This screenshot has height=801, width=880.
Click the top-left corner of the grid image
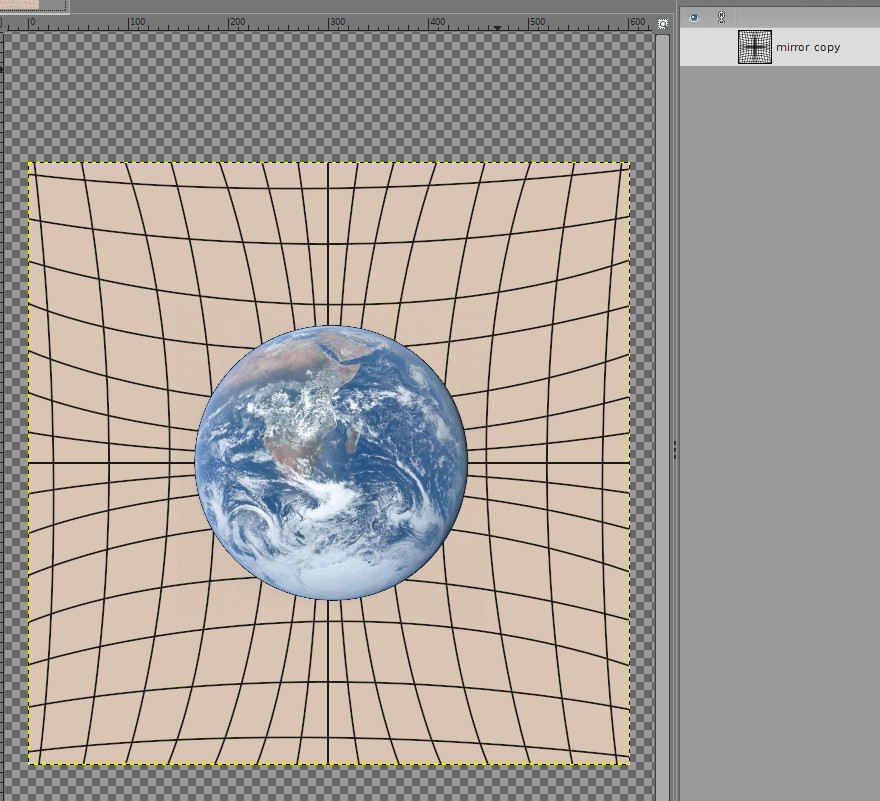coord(30,165)
